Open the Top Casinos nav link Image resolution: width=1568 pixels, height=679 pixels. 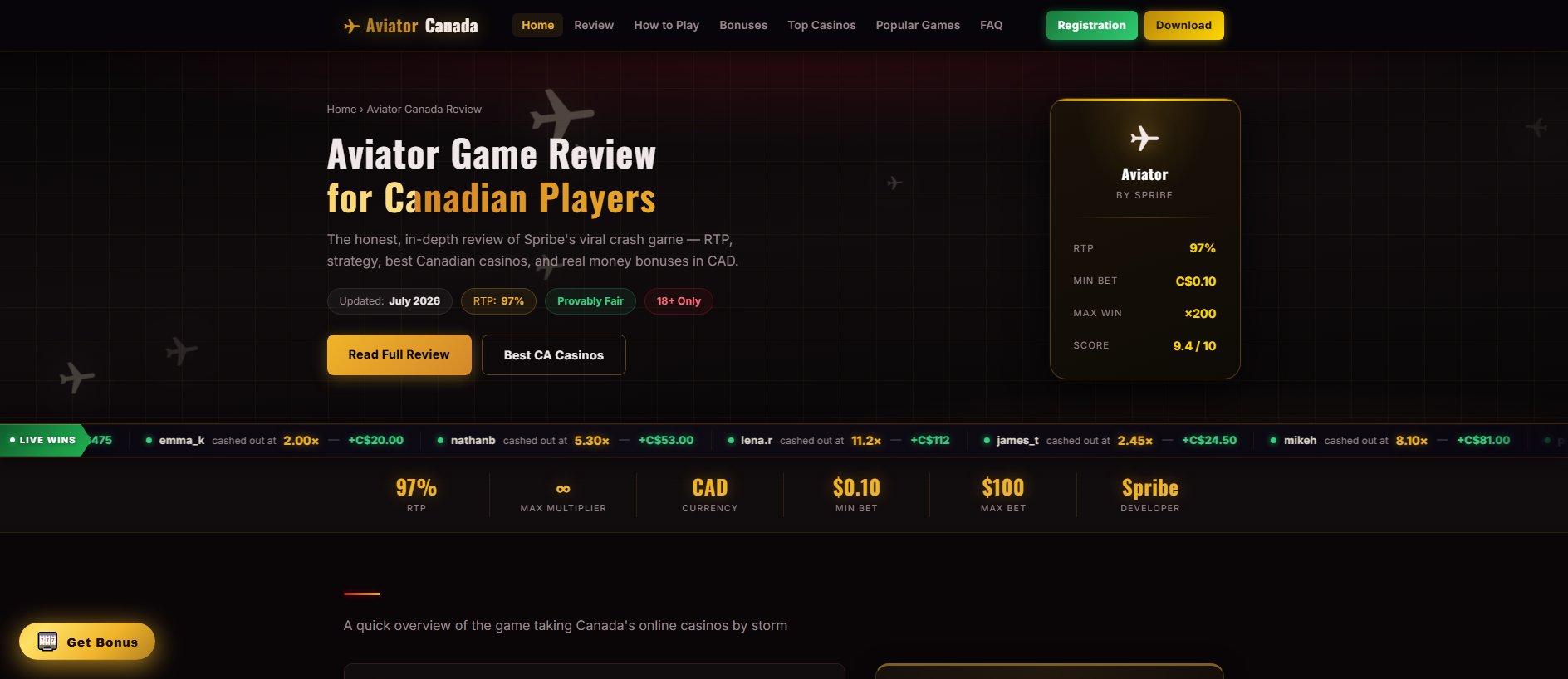[821, 25]
